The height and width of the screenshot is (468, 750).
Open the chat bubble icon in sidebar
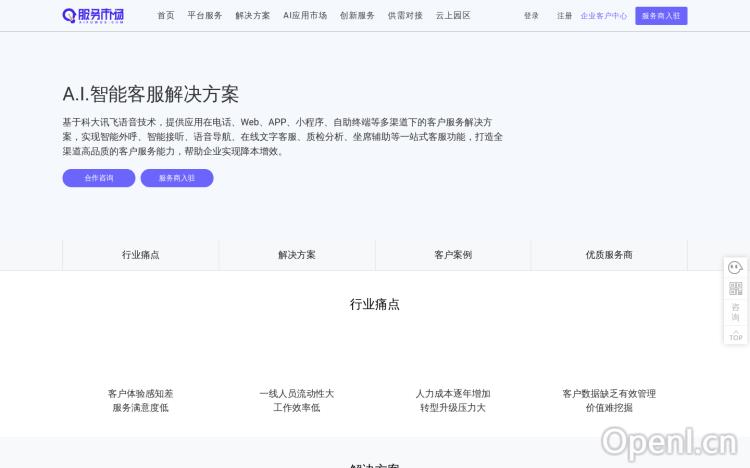pyautogui.click(x=735, y=268)
